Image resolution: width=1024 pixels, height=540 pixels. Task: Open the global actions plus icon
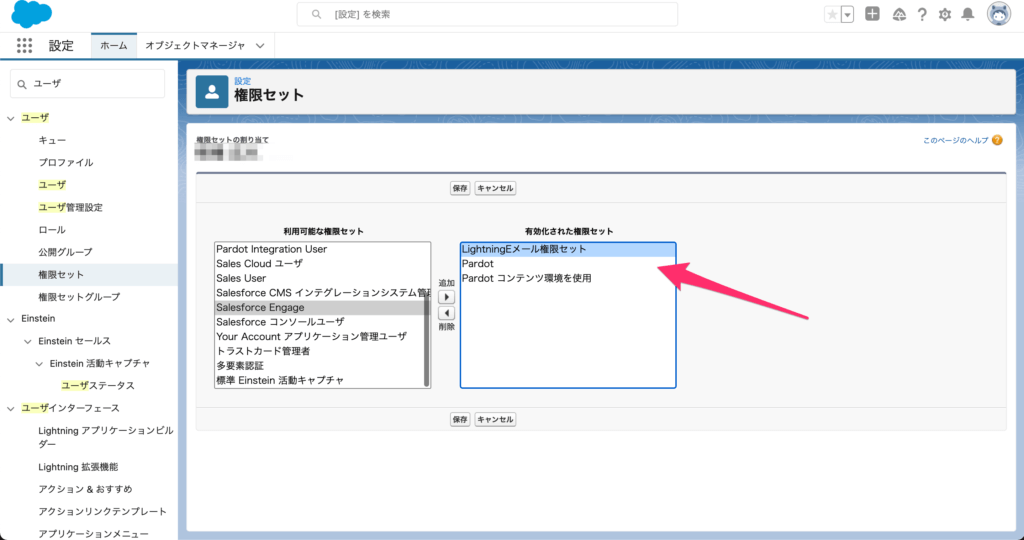[x=872, y=14]
